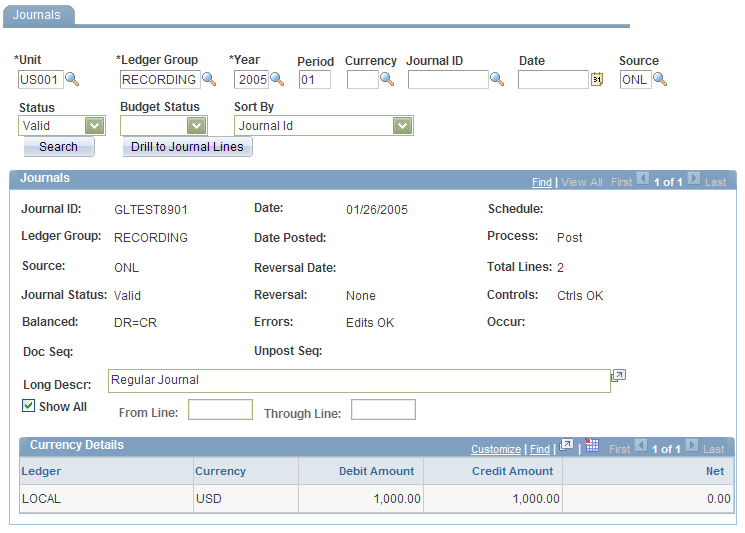Open the Status dropdown

pos(94,126)
